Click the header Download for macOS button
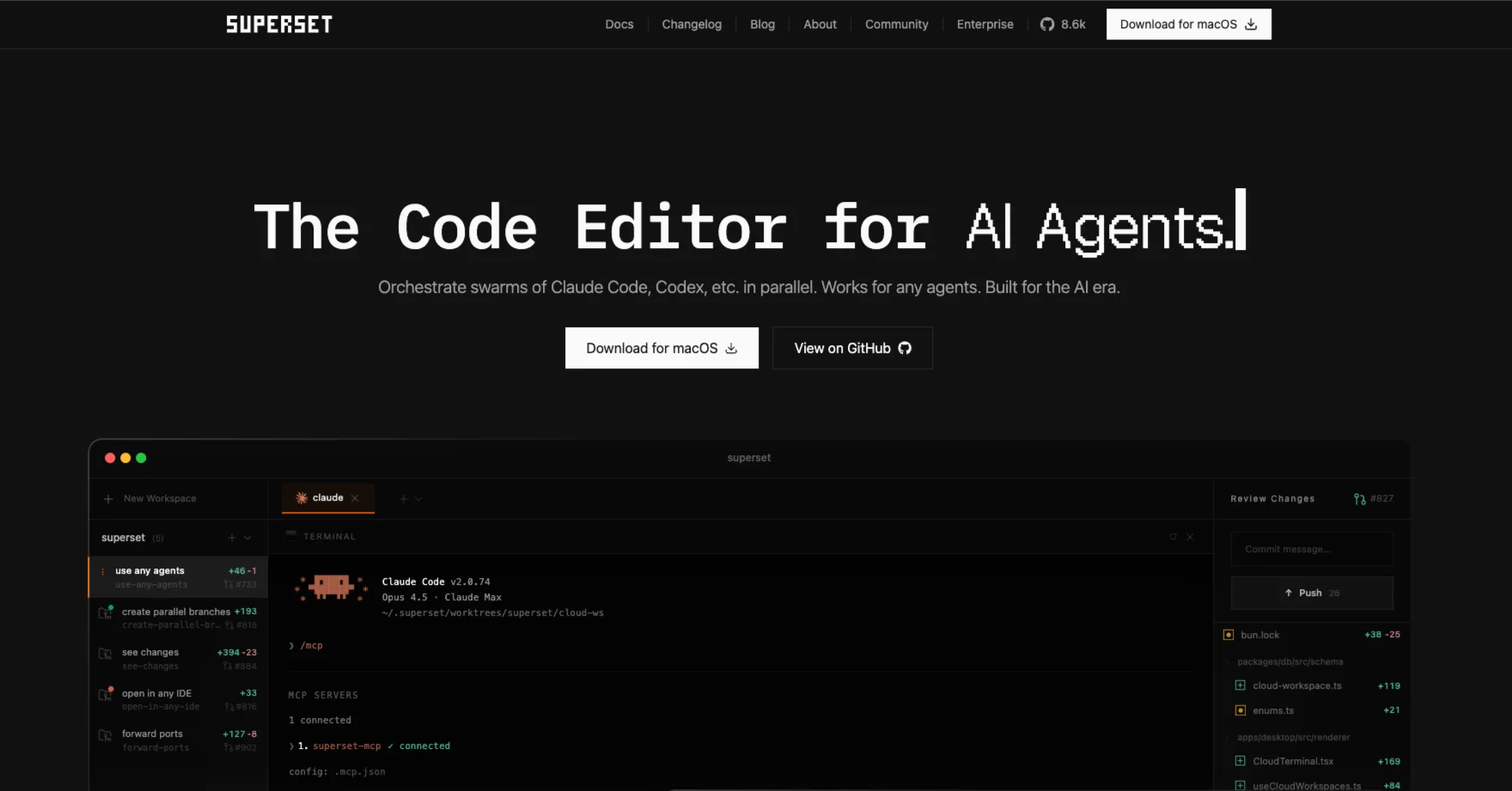 (x=1189, y=24)
